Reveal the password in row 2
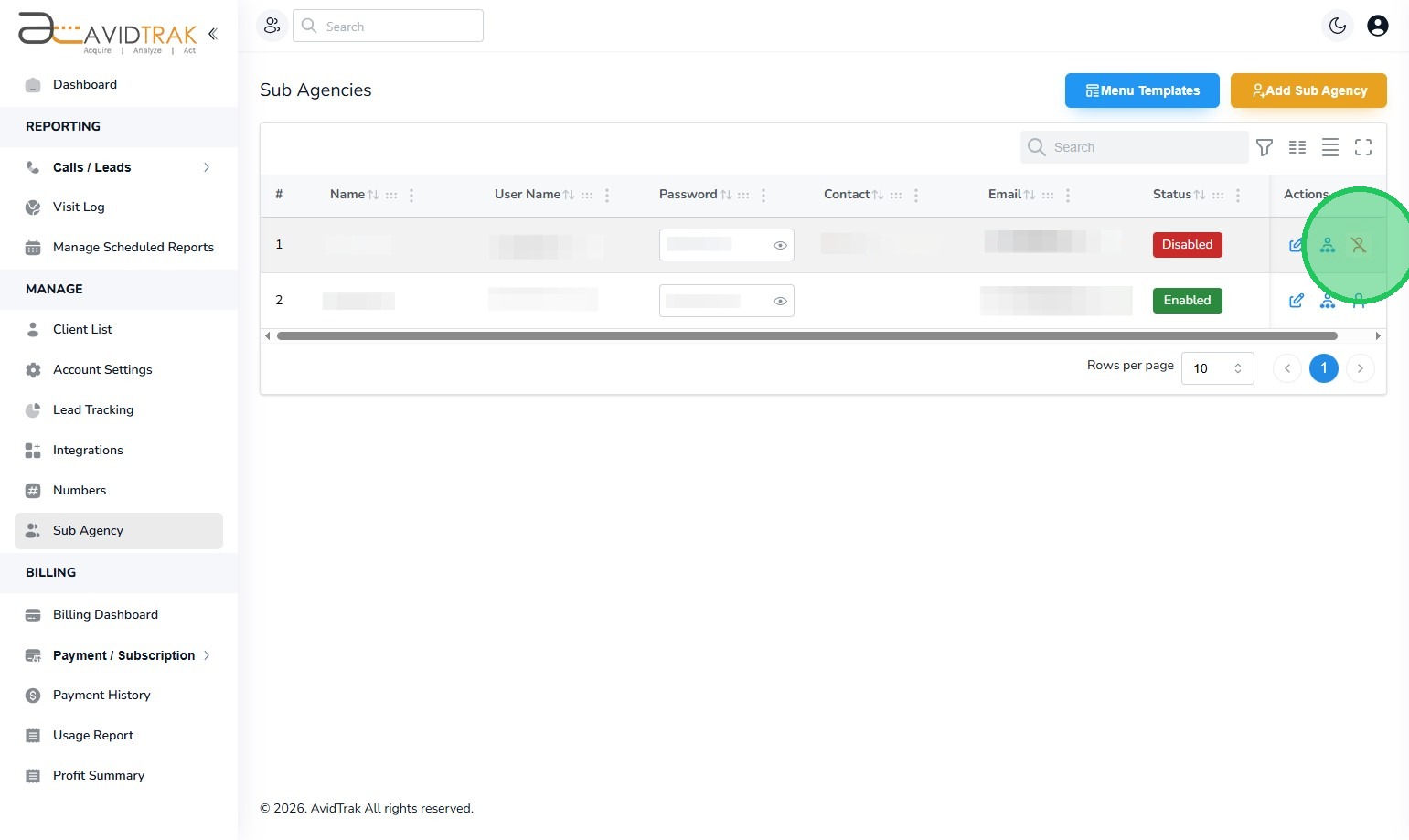 [780, 301]
